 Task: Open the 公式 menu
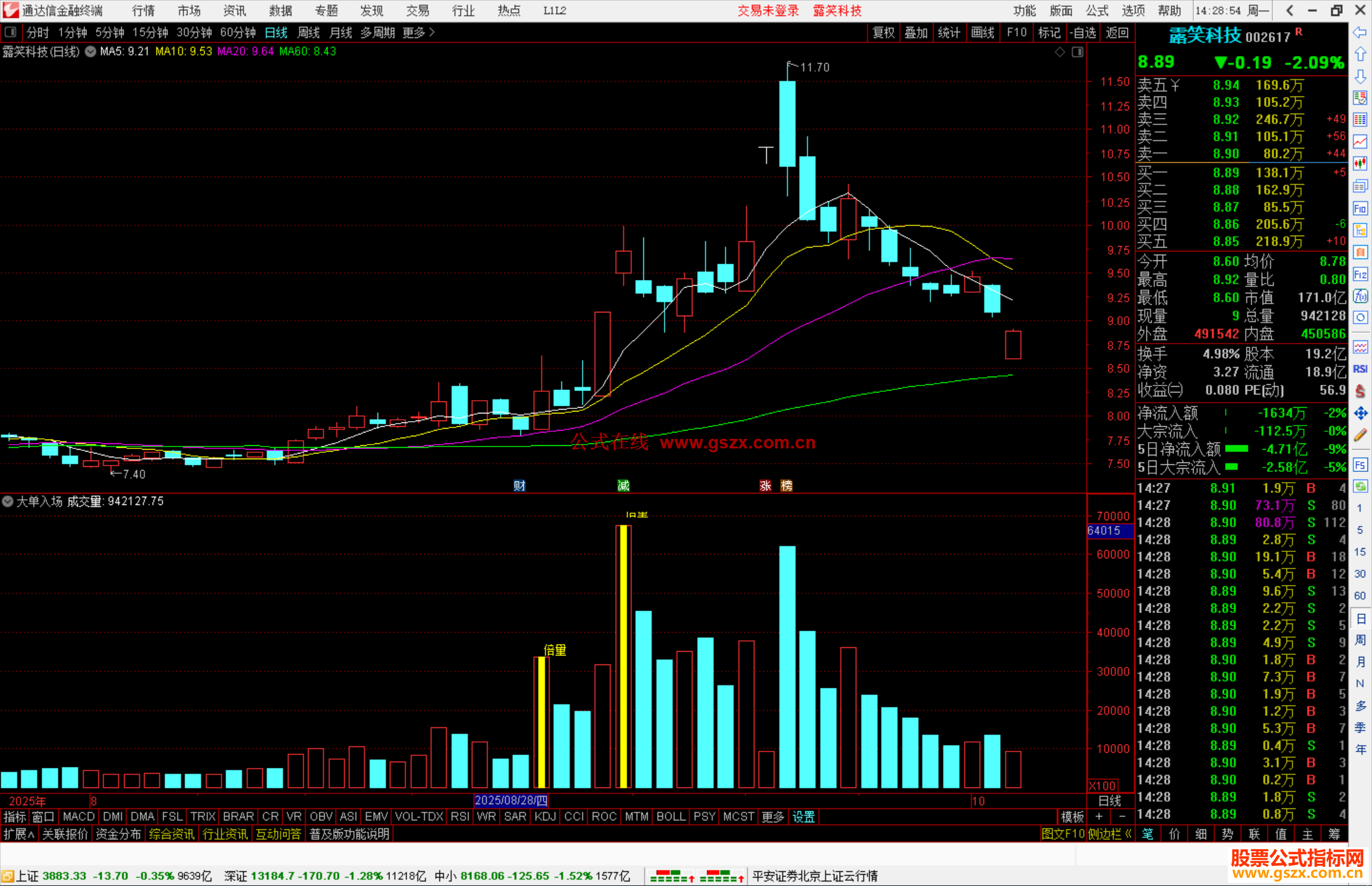coord(1097,11)
